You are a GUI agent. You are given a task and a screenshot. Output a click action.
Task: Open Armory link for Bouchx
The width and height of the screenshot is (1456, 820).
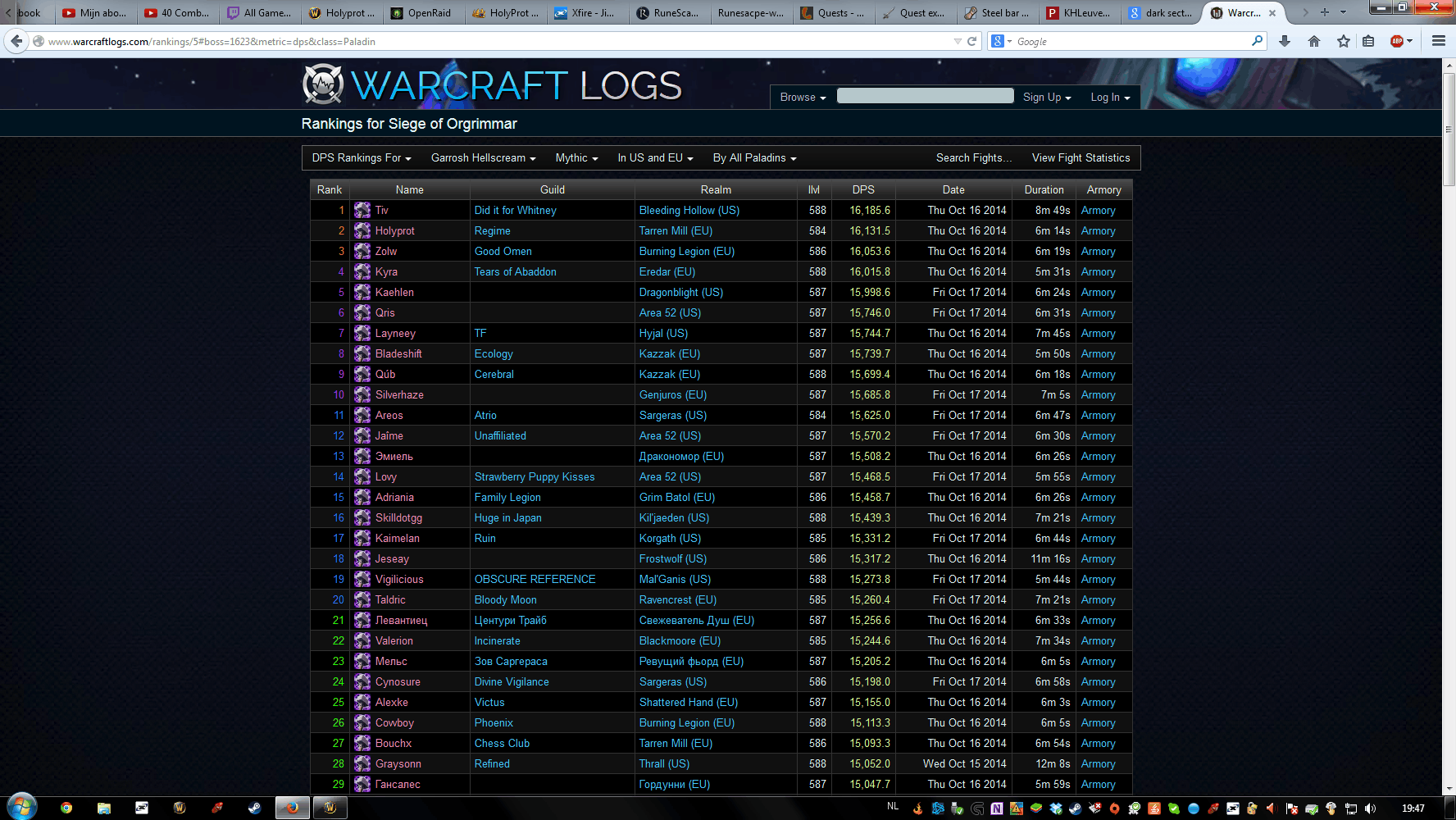pos(1098,743)
